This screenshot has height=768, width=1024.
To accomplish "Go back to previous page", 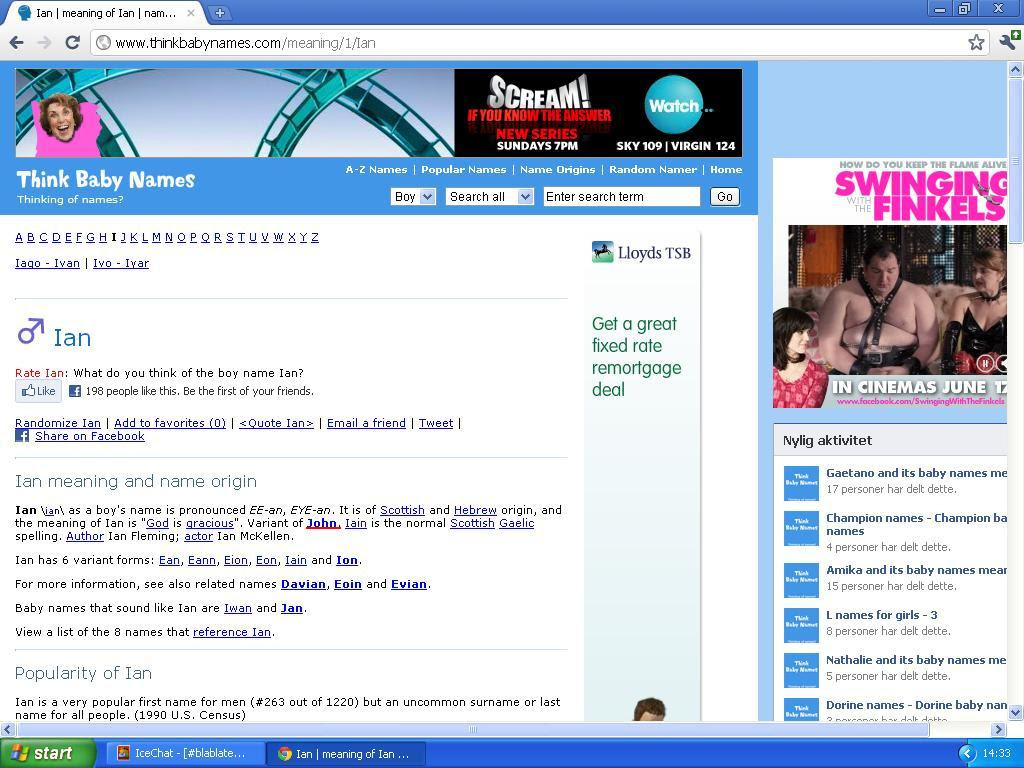I will coord(17,42).
